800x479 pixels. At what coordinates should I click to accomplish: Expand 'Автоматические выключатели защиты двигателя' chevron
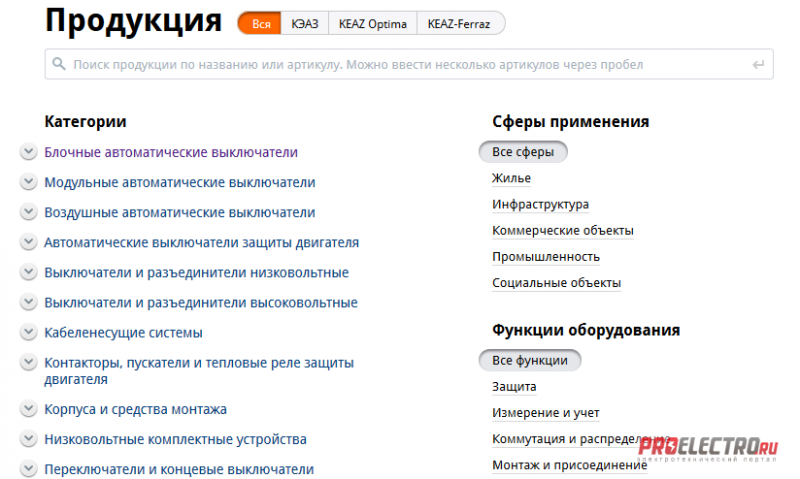pos(29,242)
